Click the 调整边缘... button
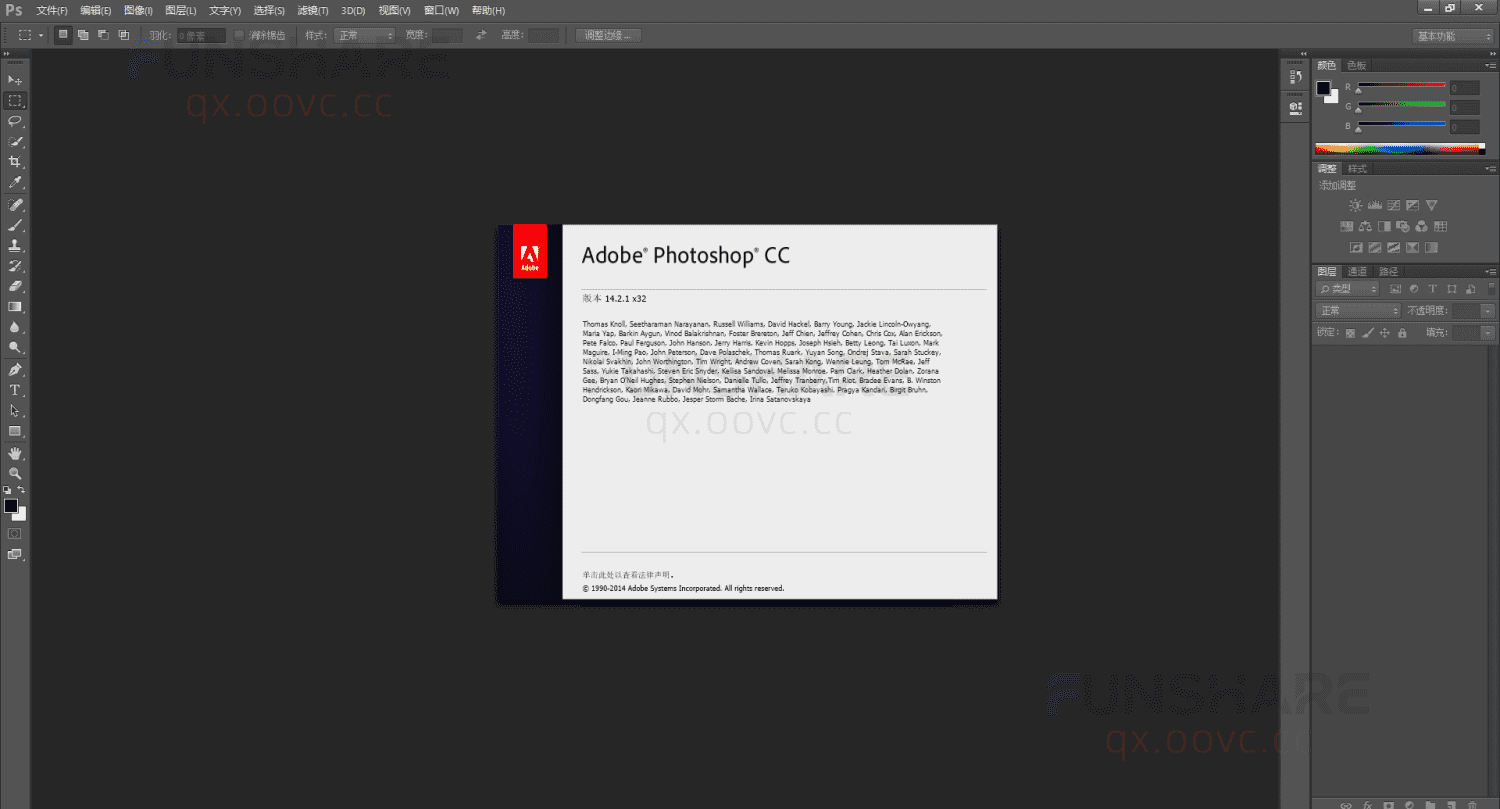Image resolution: width=1500 pixels, height=809 pixels. pos(608,35)
